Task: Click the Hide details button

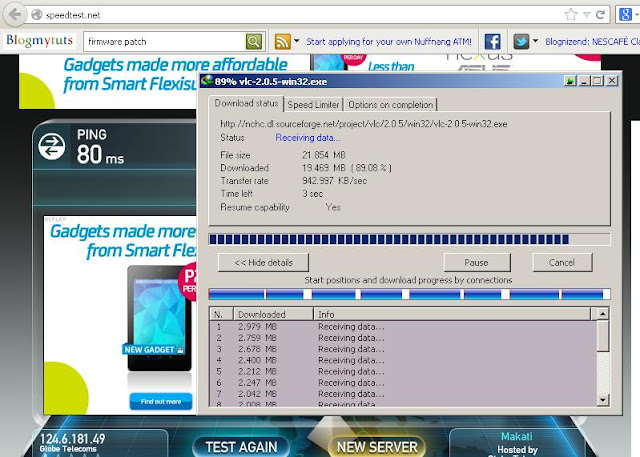Action: pos(263,262)
